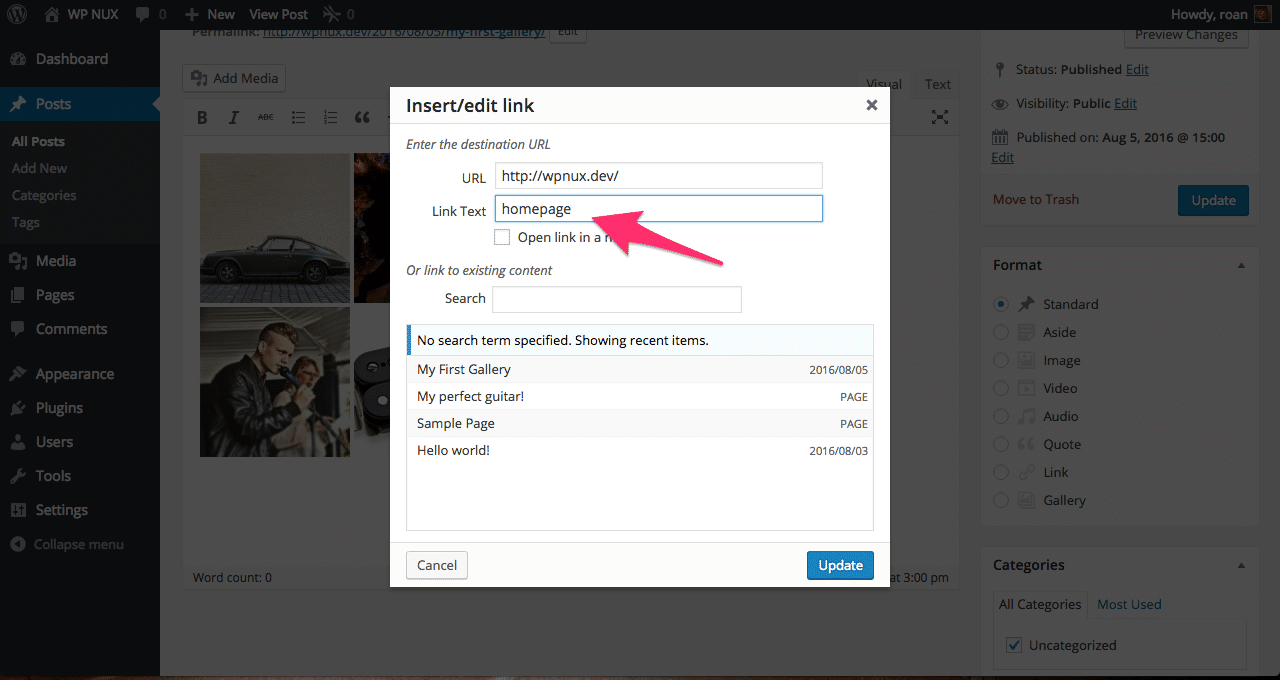Image resolution: width=1280 pixels, height=680 pixels.
Task: Open the WP NUX site home link
Action: pos(82,14)
